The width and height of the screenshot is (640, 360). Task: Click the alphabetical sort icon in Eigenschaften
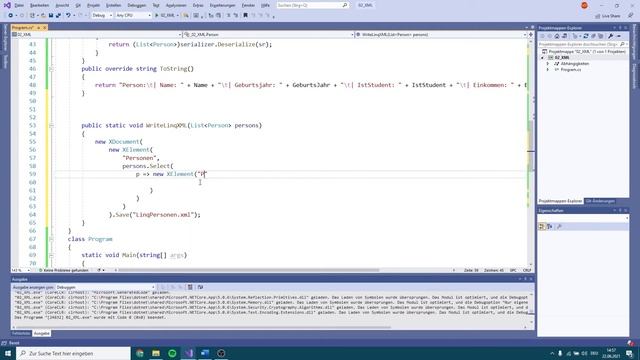pos(549,227)
